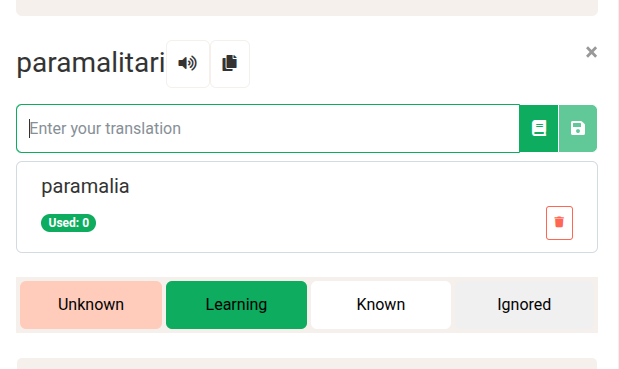Click the green Learning status button
619x369 pixels.
point(236,305)
